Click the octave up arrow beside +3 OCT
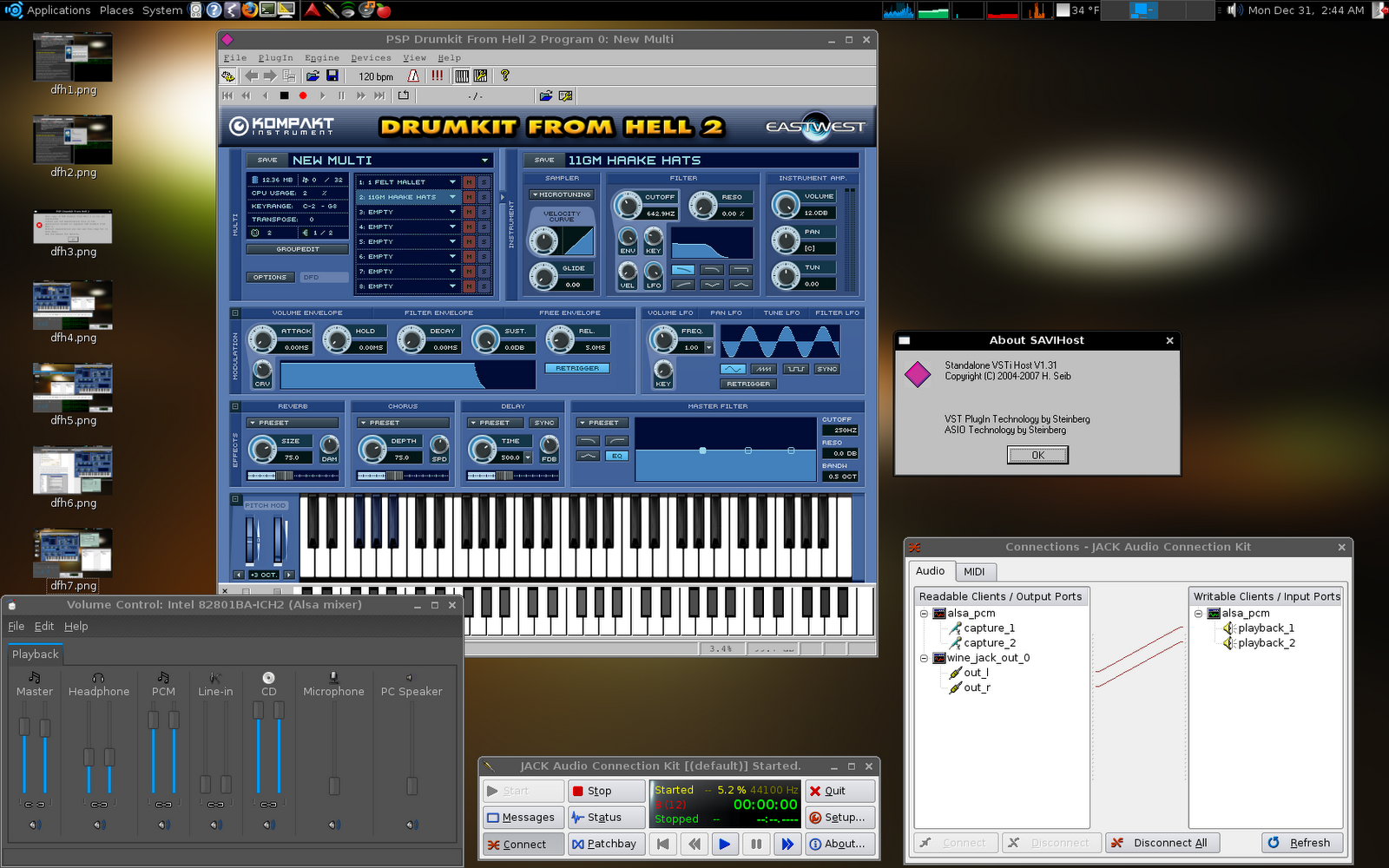The height and width of the screenshot is (868, 1389). (289, 575)
